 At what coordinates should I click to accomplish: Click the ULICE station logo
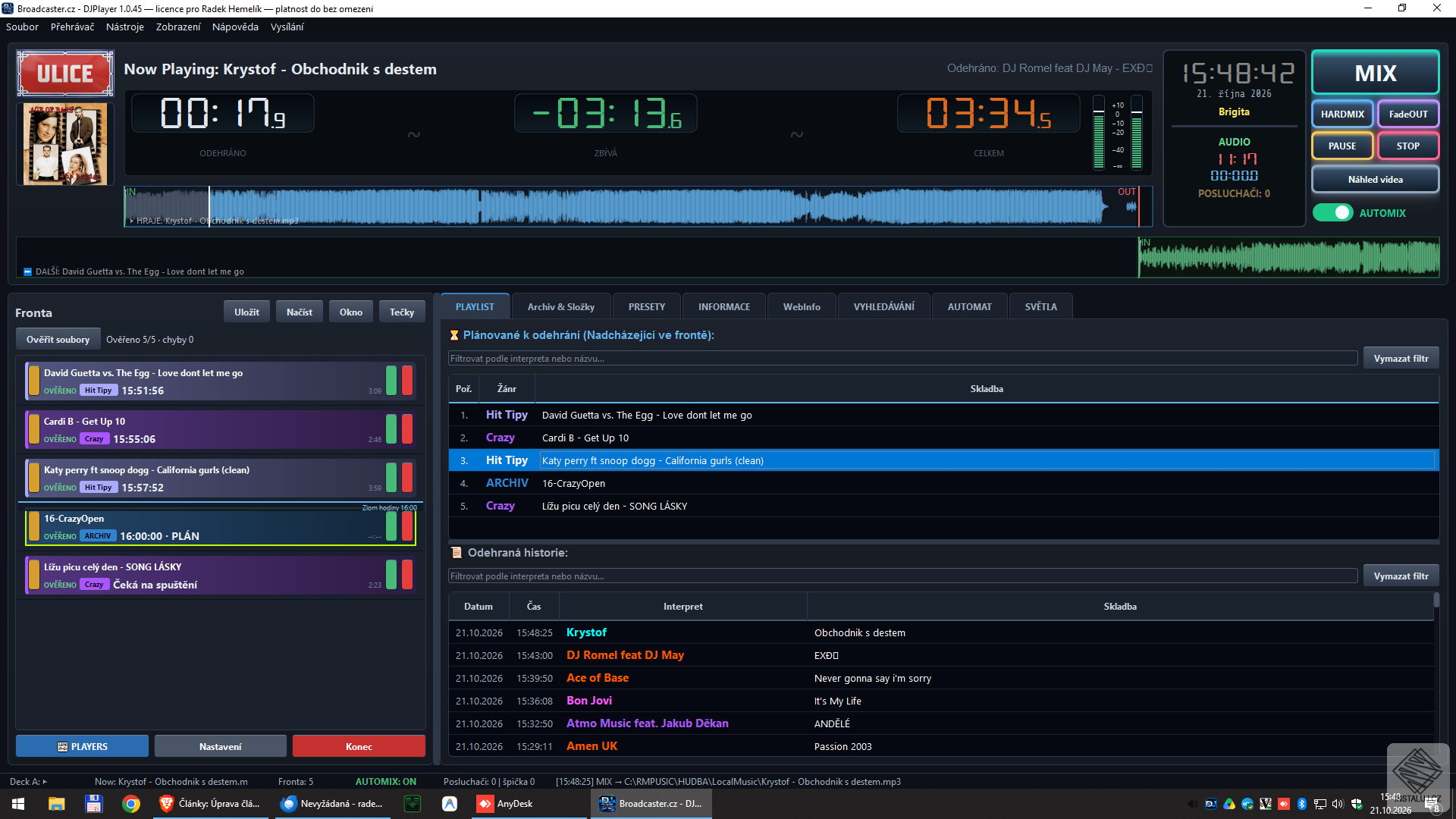pos(65,74)
